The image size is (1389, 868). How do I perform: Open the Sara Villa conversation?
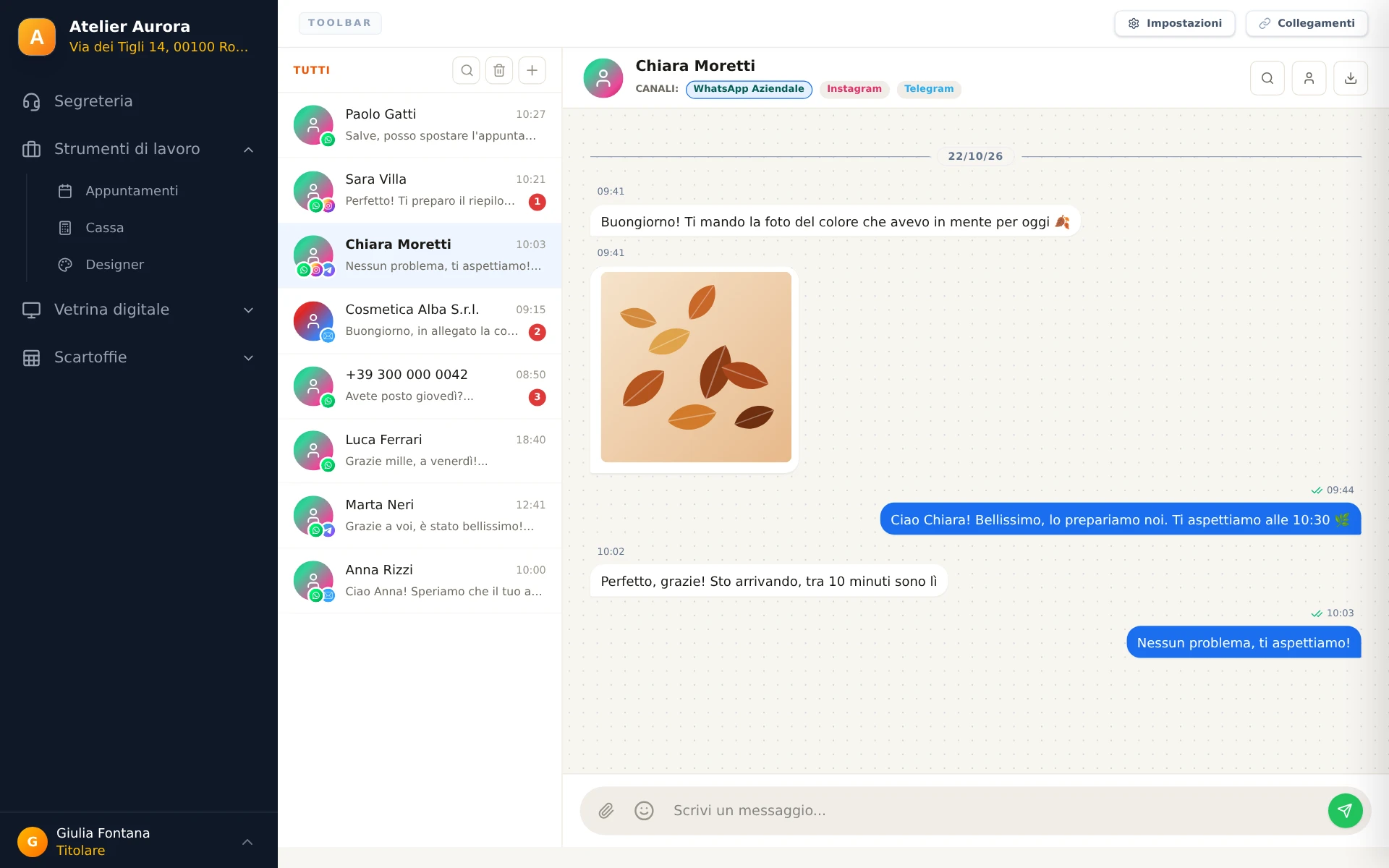(420, 190)
